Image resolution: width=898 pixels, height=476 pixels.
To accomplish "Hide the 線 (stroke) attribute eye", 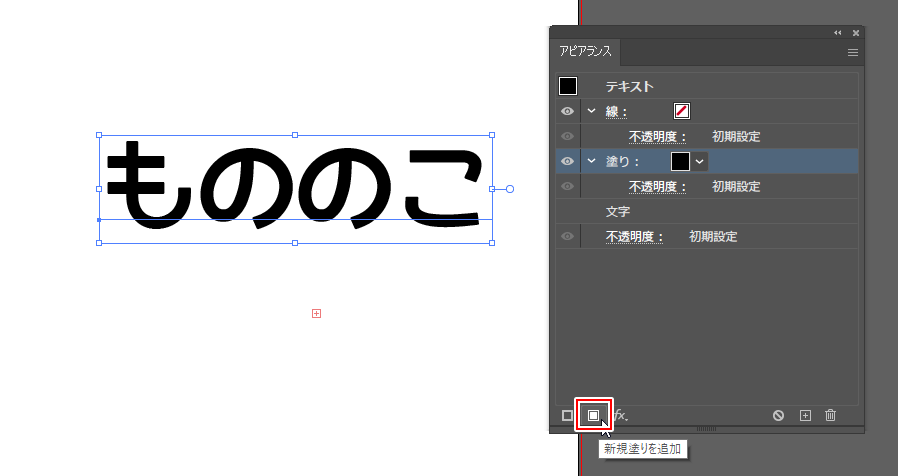I will (567, 111).
